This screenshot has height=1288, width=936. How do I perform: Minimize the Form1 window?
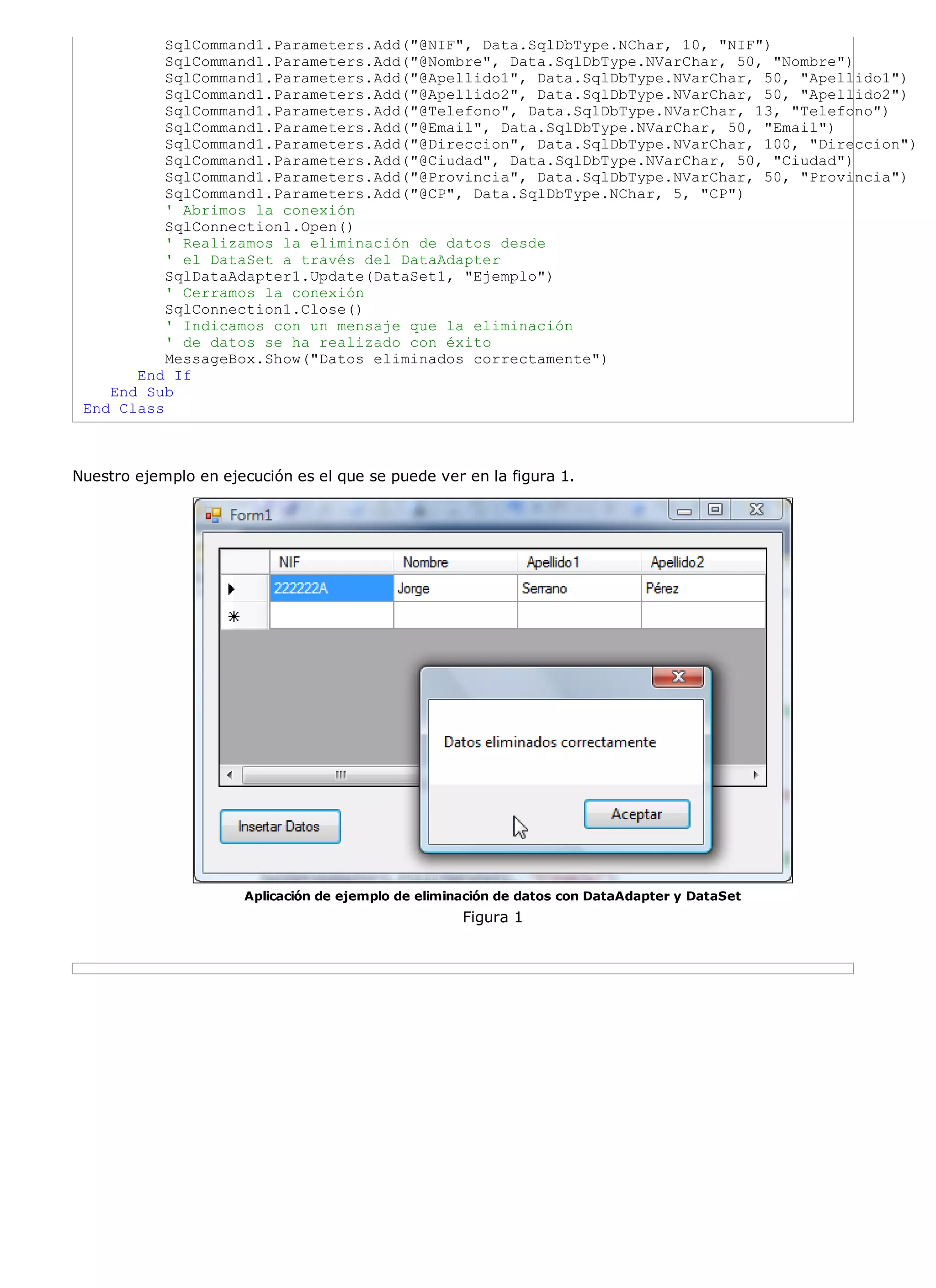coord(684,510)
